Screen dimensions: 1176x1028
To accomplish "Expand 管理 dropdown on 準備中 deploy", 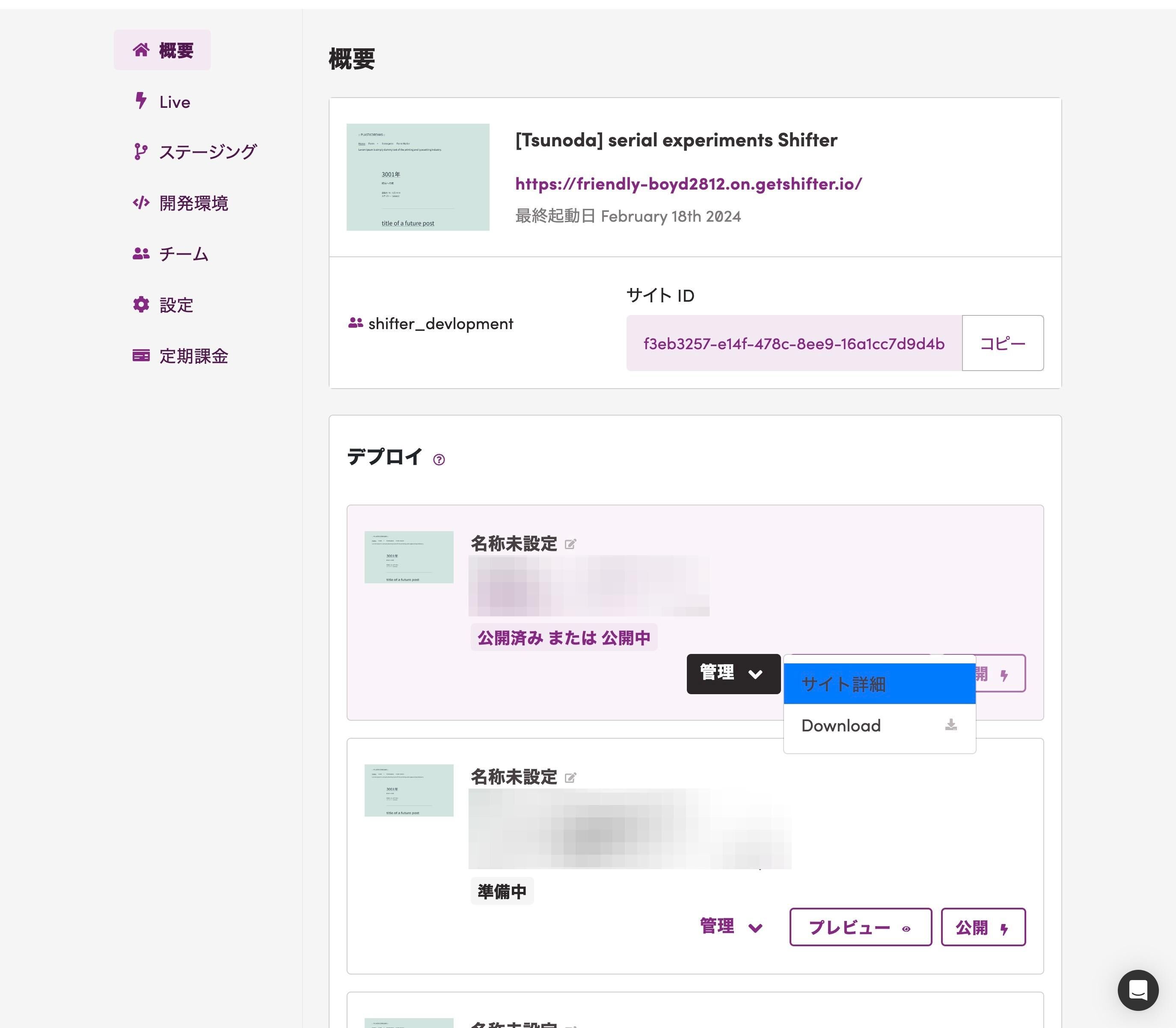I will 731,927.
